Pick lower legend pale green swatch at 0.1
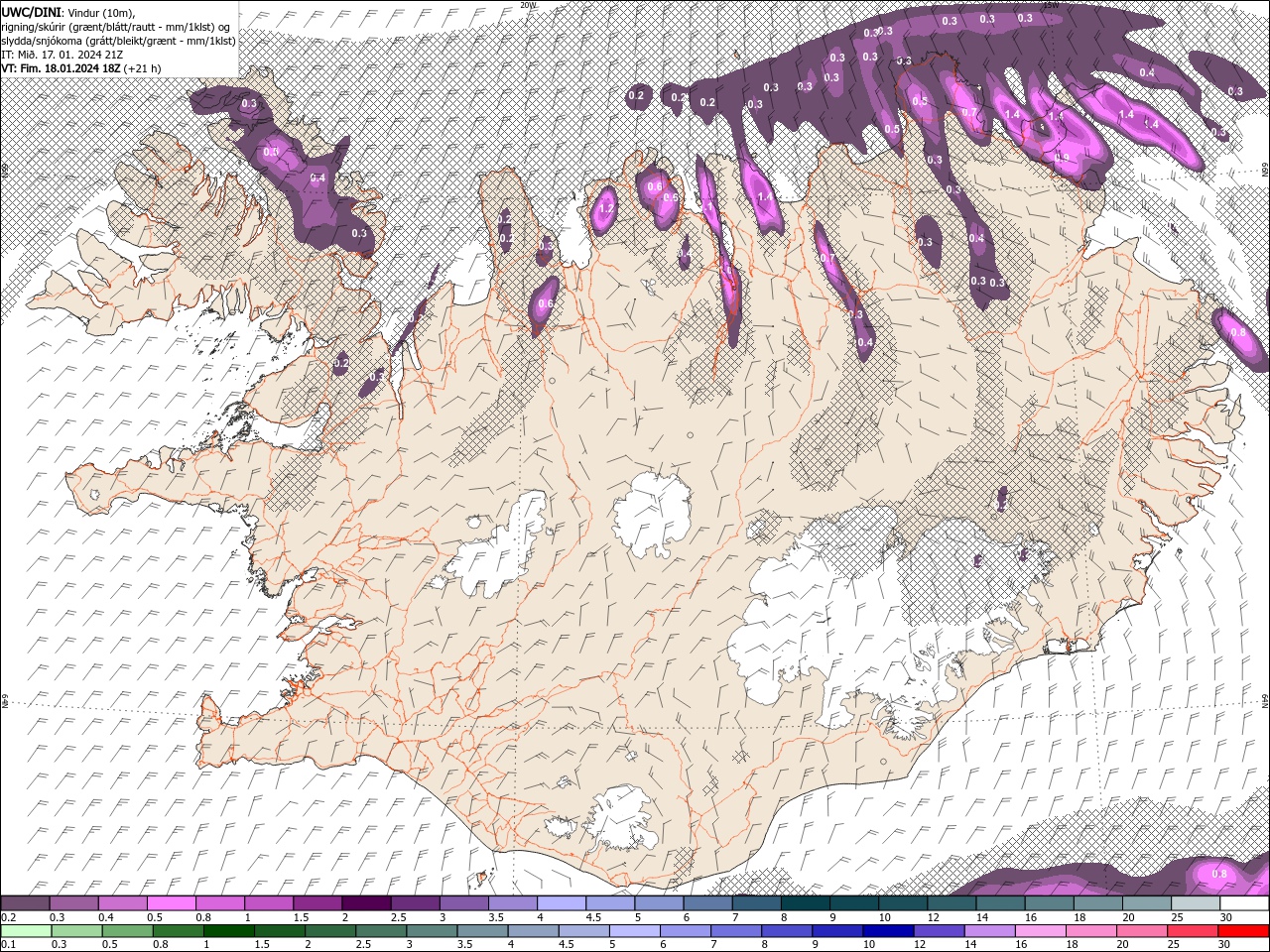Image resolution: width=1270 pixels, height=952 pixels. 27,930
